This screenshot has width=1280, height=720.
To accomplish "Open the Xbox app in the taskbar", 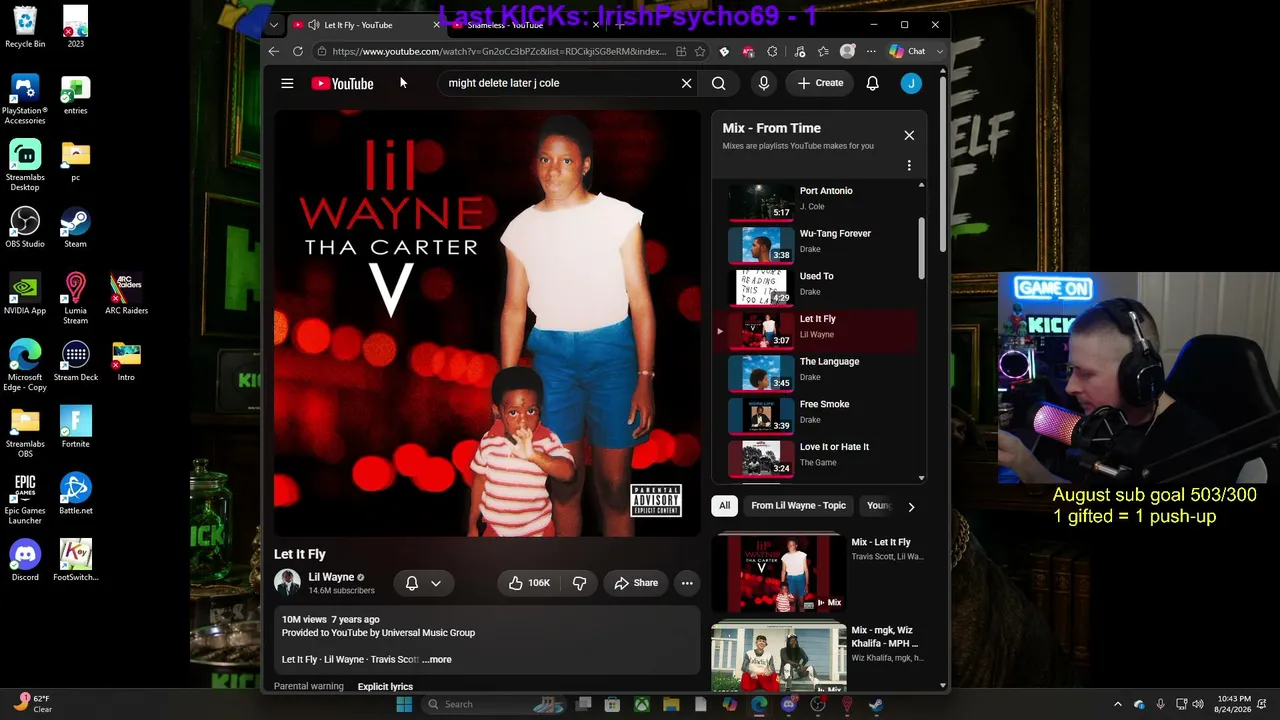I will coord(642,704).
